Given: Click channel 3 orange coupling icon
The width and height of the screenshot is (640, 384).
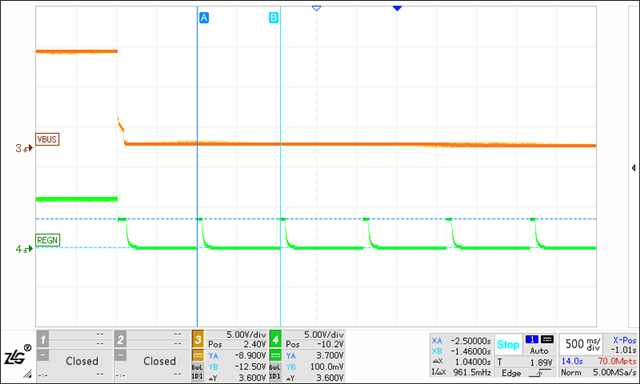Looking at the screenshot, I should 198,356.
